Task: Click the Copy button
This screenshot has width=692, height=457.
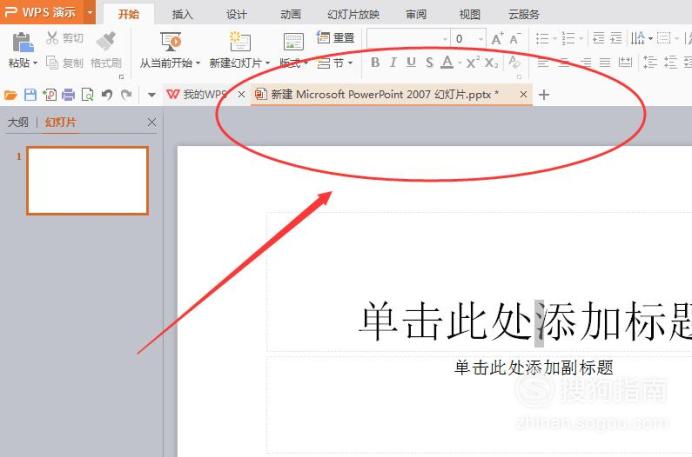Action: point(64,63)
